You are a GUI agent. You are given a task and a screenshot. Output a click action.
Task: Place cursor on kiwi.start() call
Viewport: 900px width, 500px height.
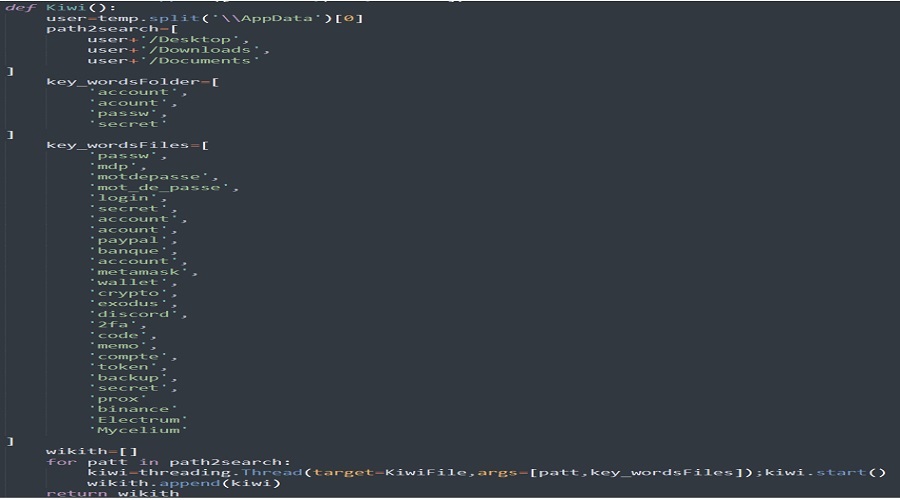click(x=825, y=473)
